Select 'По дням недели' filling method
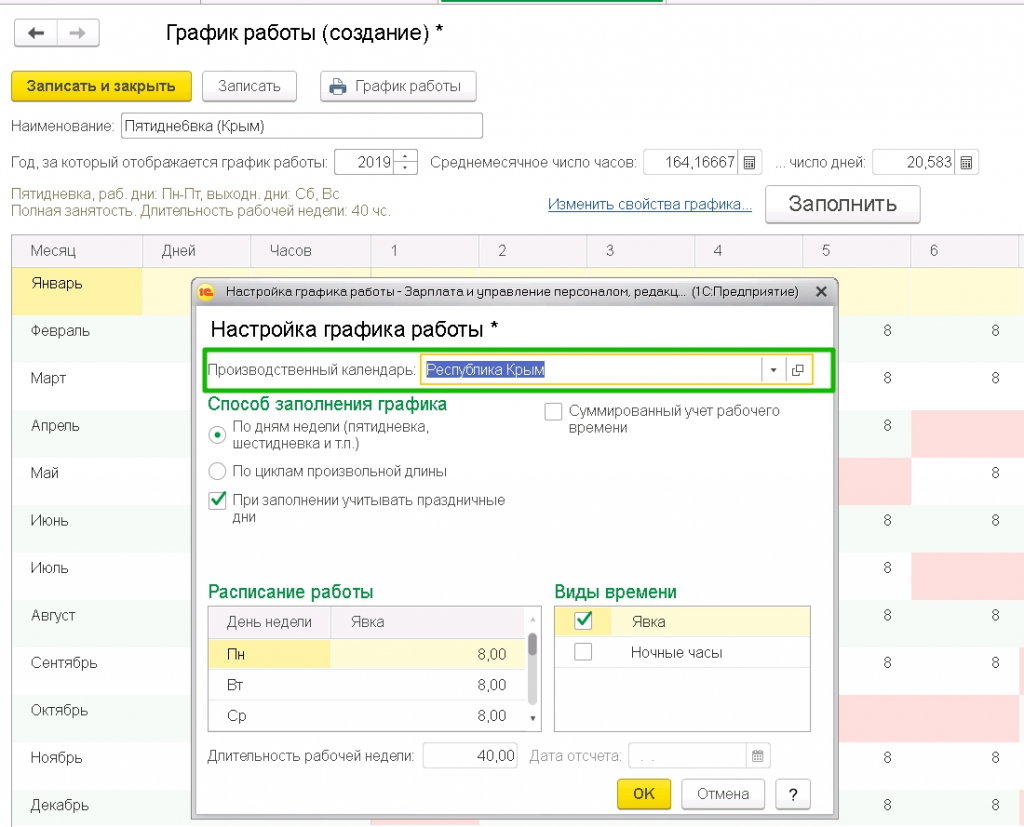Viewport: 1024px width, 827px height. pos(217,435)
